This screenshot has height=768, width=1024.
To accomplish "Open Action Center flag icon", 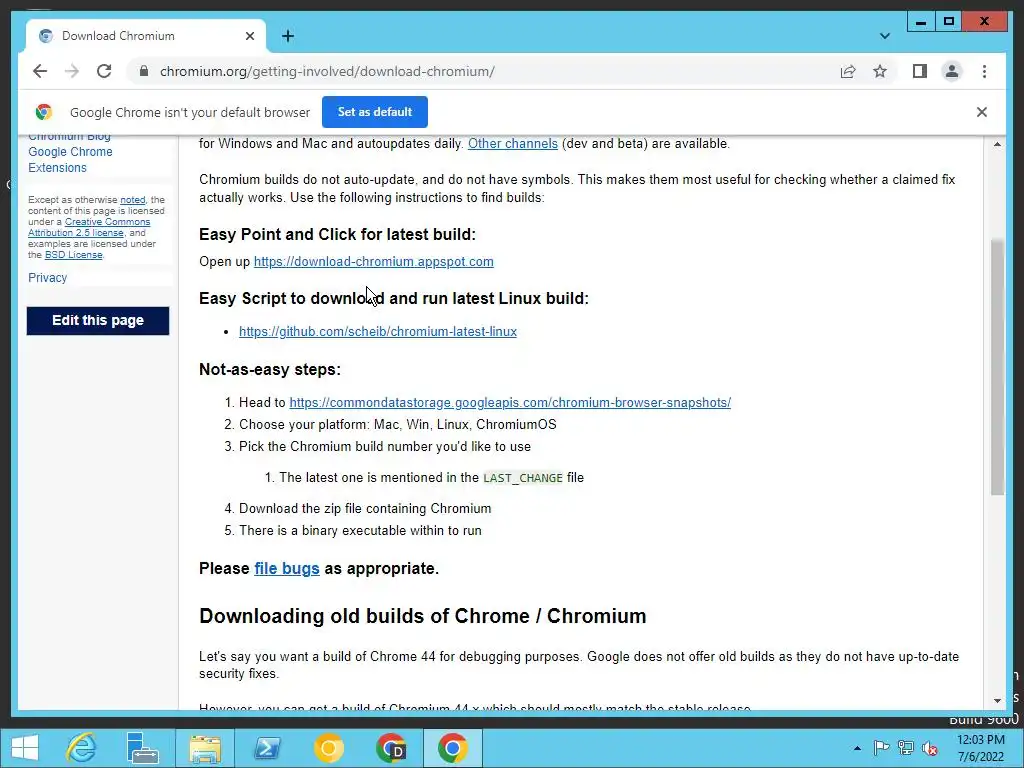I will (881, 748).
